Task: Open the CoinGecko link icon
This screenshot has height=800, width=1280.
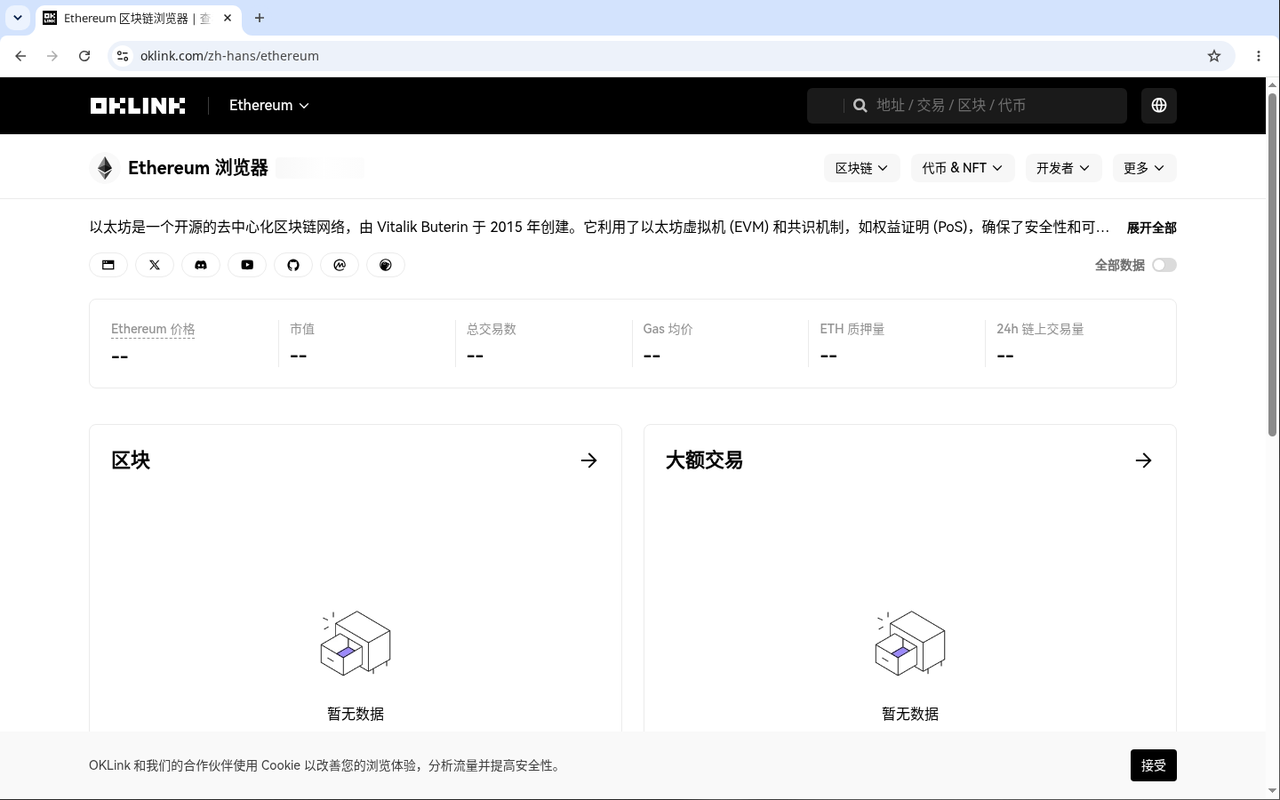Action: click(x=386, y=265)
